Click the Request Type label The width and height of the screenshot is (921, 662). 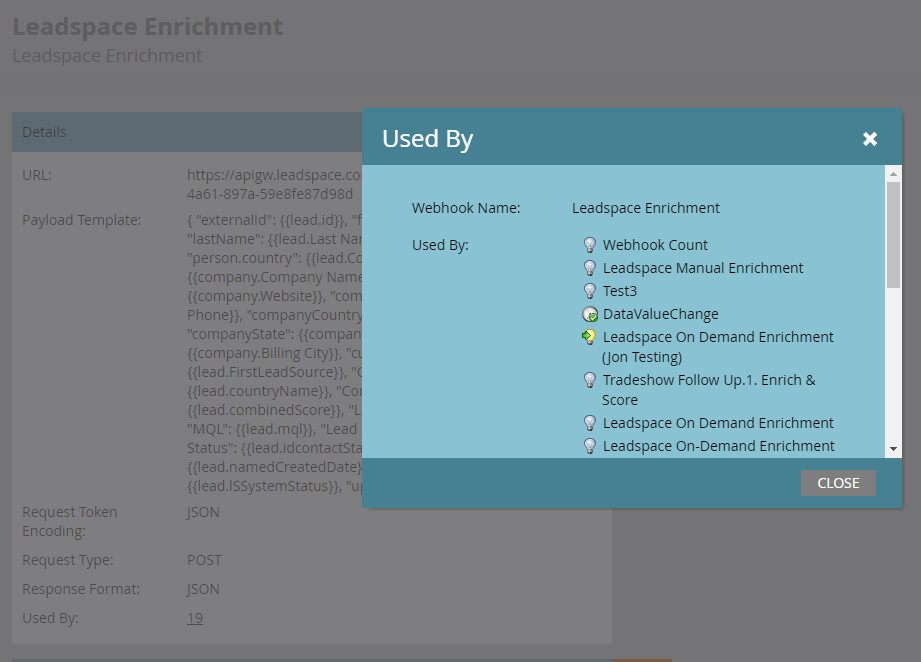click(68, 560)
